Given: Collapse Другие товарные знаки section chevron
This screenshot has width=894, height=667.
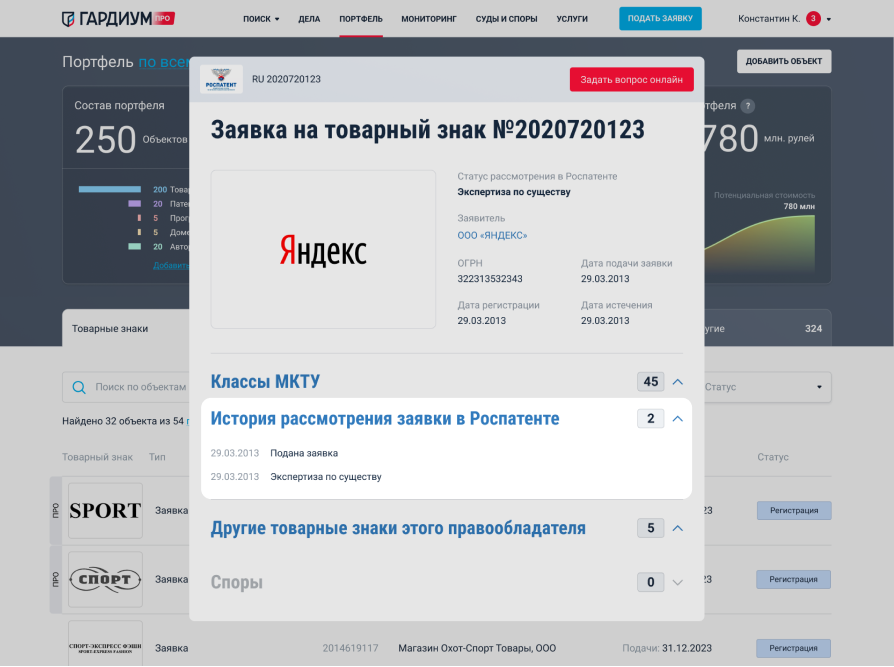Looking at the screenshot, I should tap(677, 528).
